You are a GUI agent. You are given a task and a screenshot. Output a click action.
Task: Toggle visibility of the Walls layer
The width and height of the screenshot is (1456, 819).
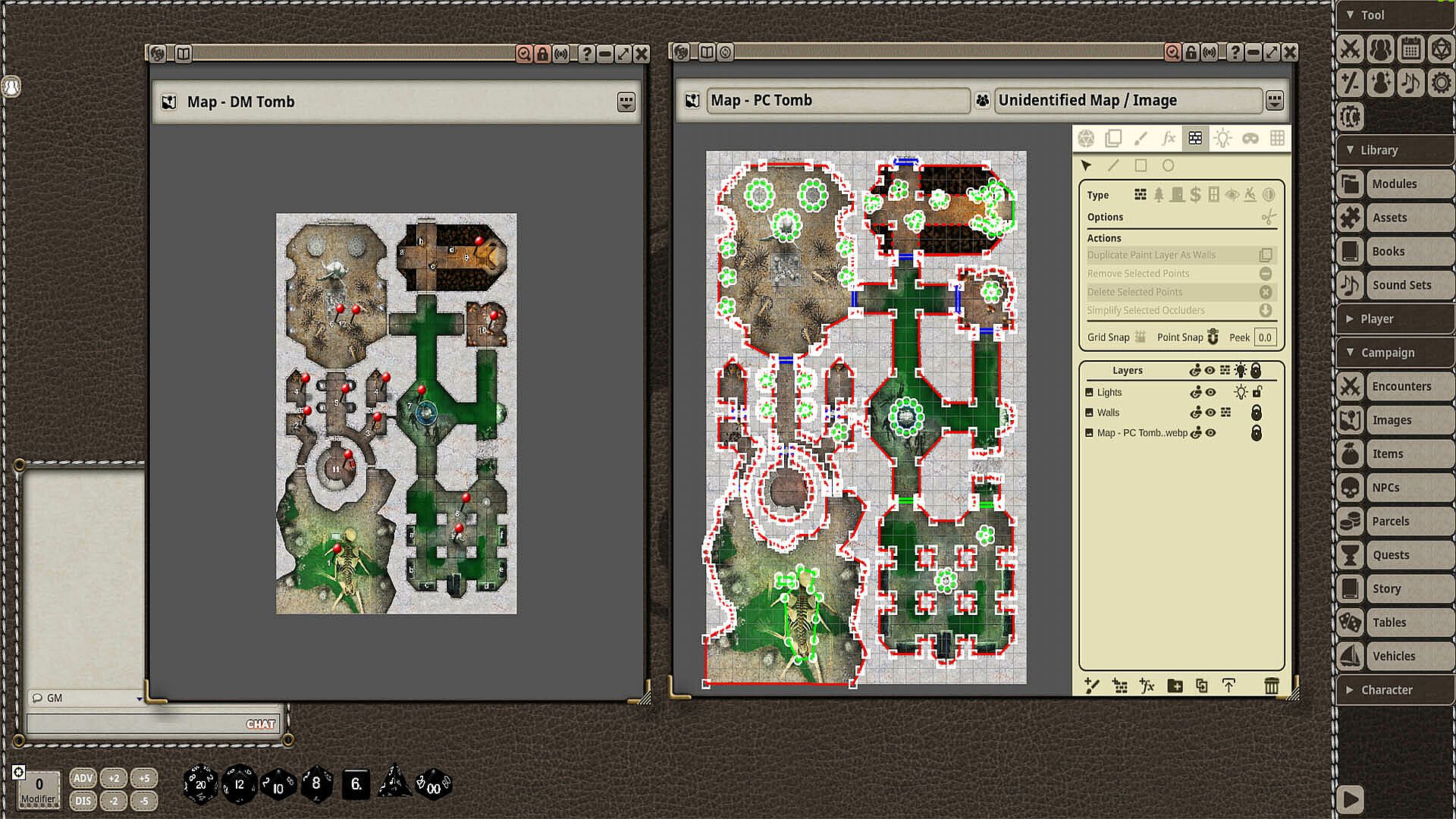pyautogui.click(x=1210, y=413)
